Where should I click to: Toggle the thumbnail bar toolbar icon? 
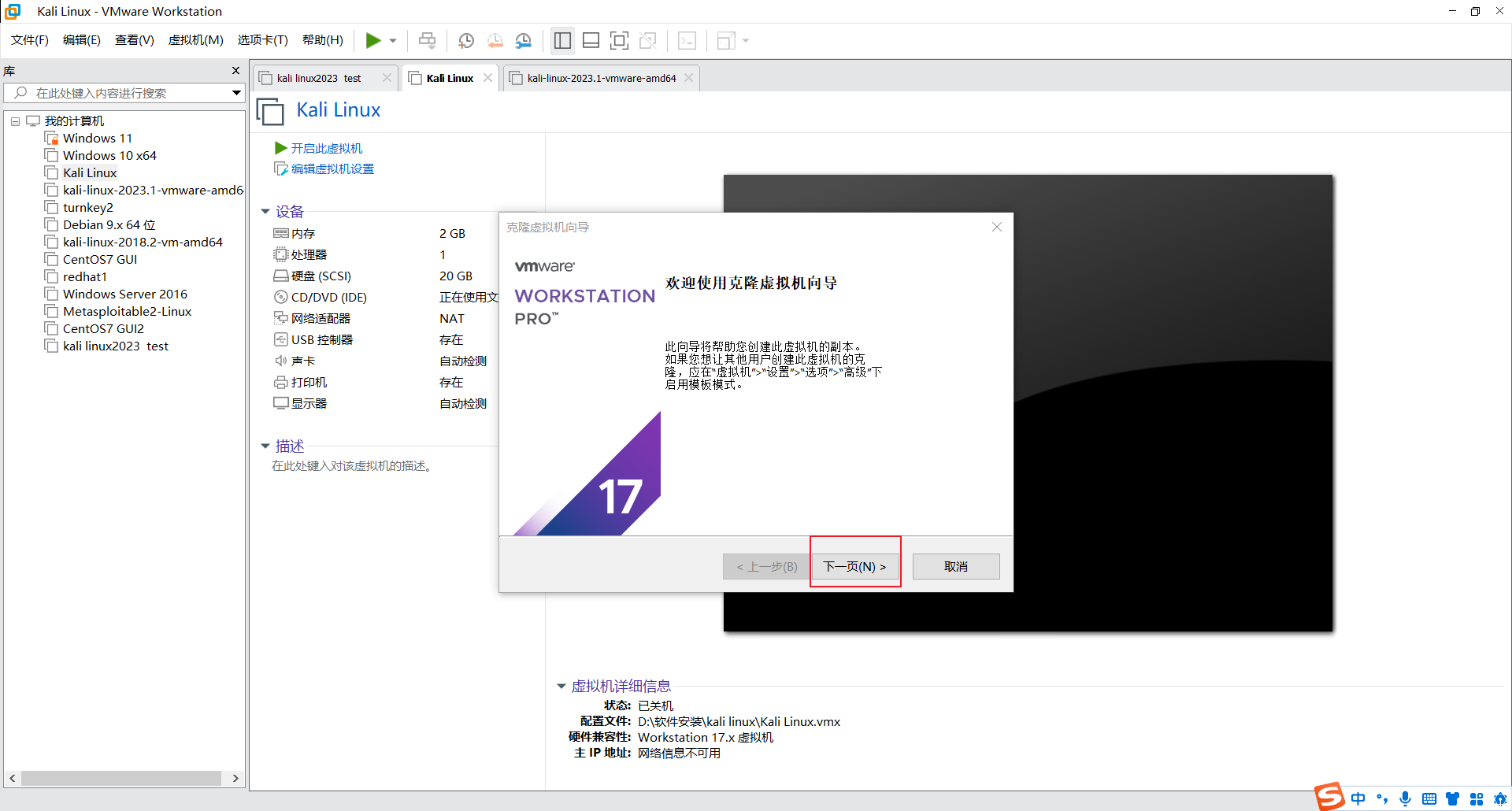pos(591,40)
